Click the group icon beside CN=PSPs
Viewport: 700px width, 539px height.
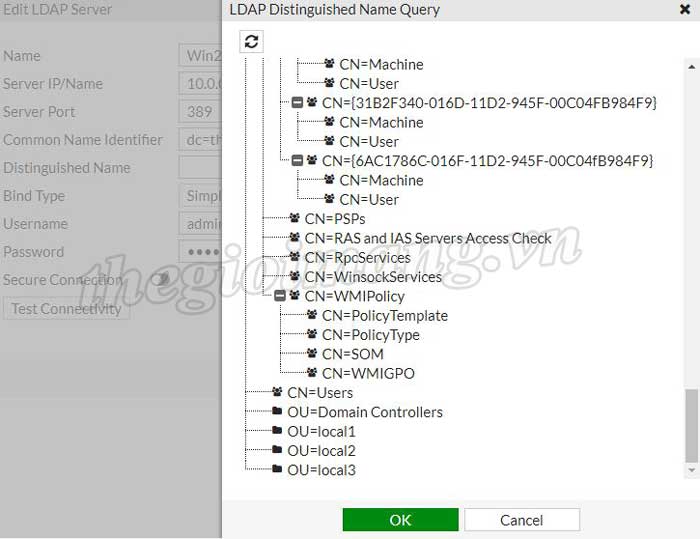(294, 219)
